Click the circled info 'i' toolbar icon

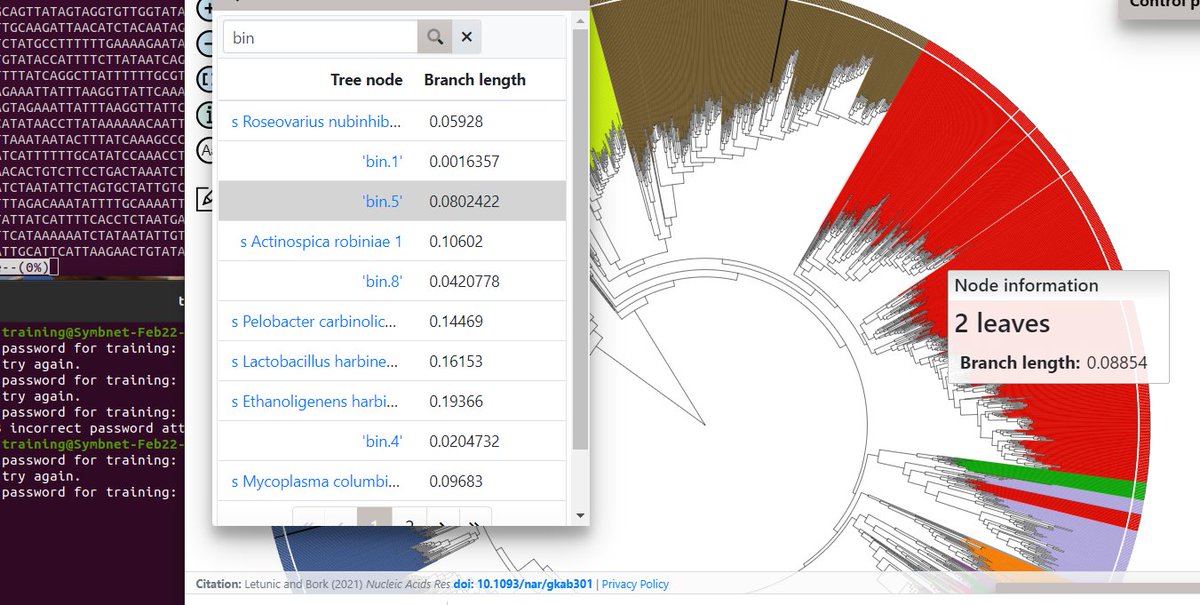coord(204,114)
